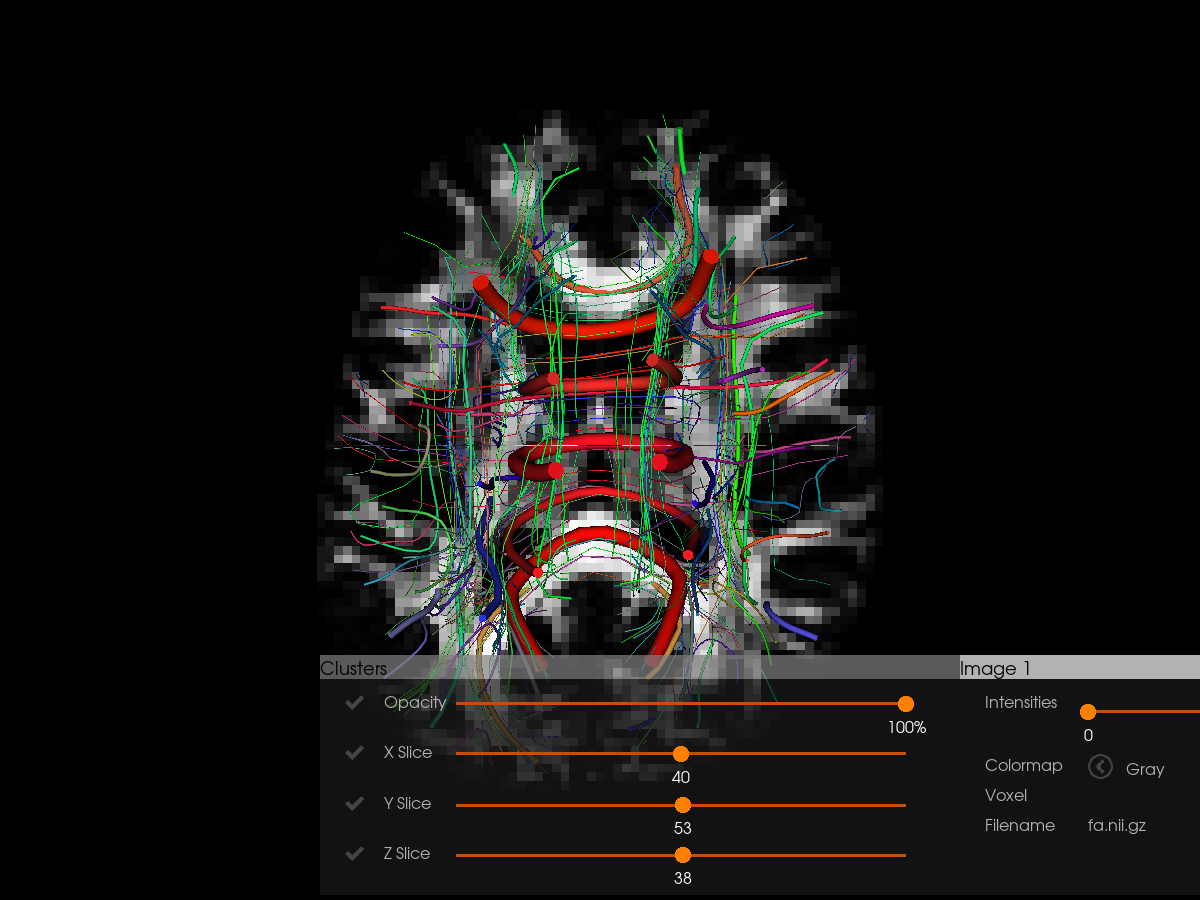Grab the Y Slice slider handle
This screenshot has width=1200, height=900.
(x=683, y=805)
